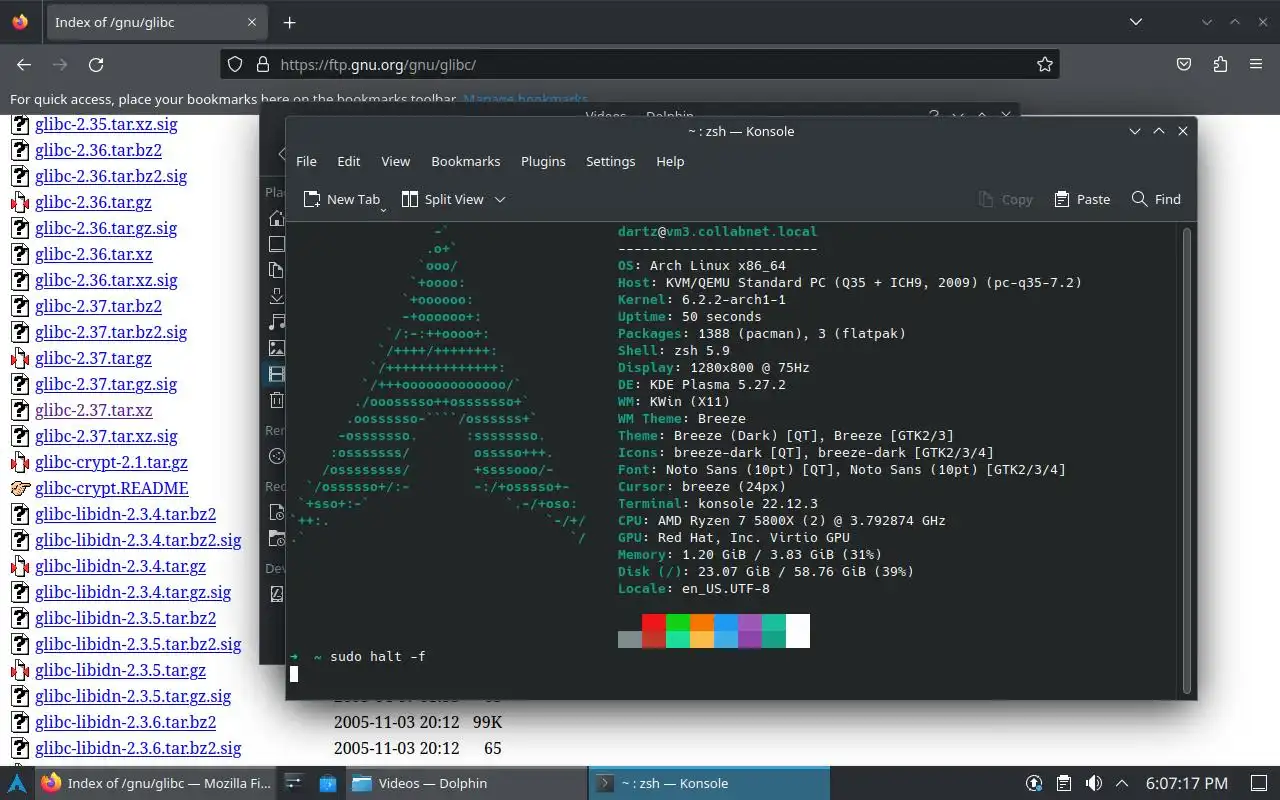
Task: Open the glibc-2.35.tar.xz.sig link
Action: (x=106, y=125)
